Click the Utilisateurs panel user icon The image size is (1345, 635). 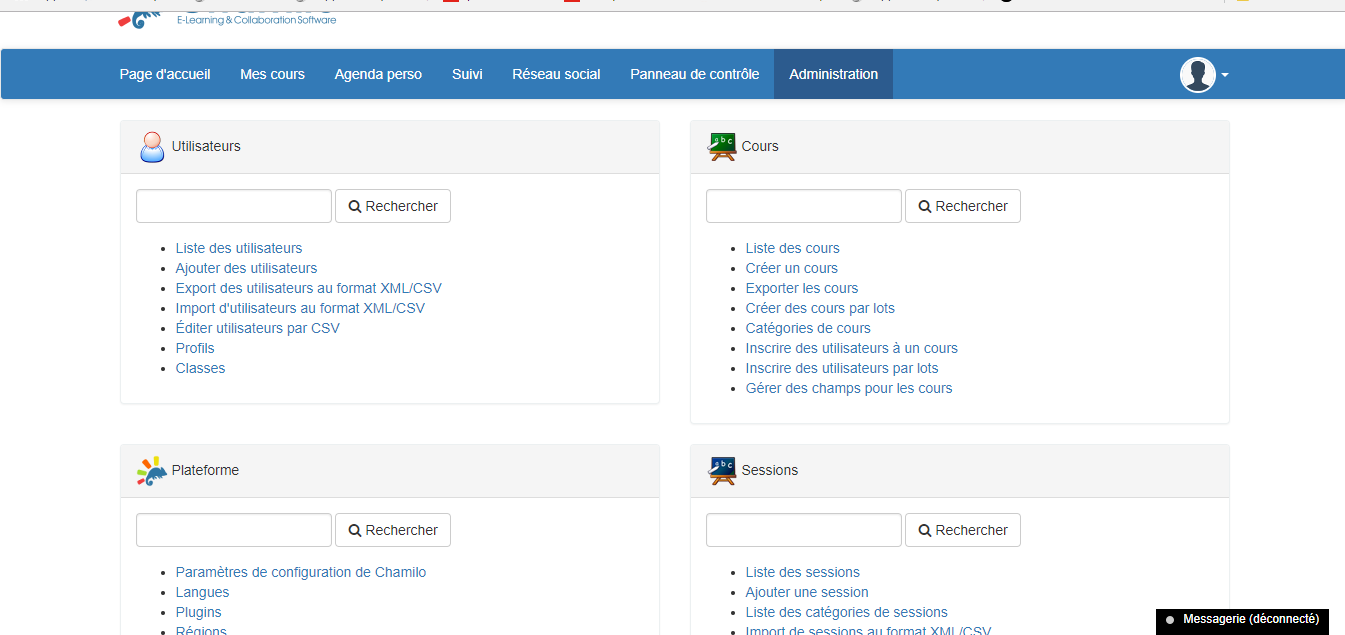point(151,147)
